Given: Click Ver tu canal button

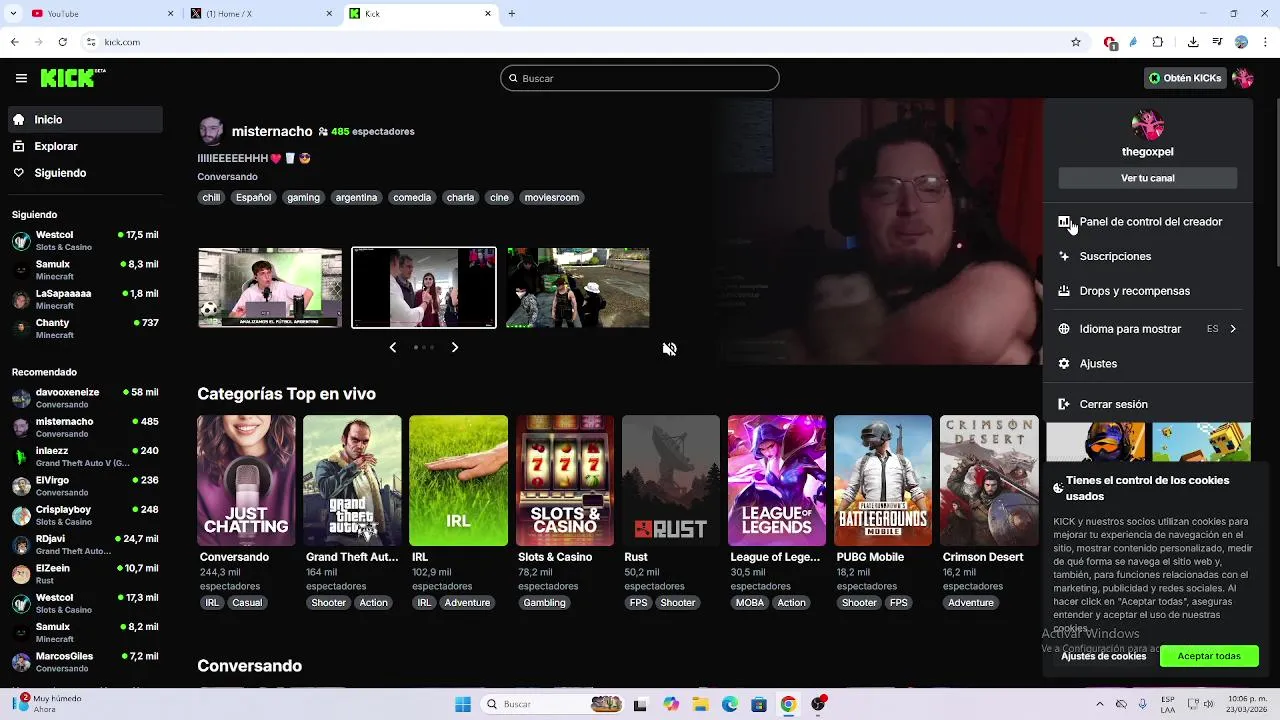Looking at the screenshot, I should 1148,178.
